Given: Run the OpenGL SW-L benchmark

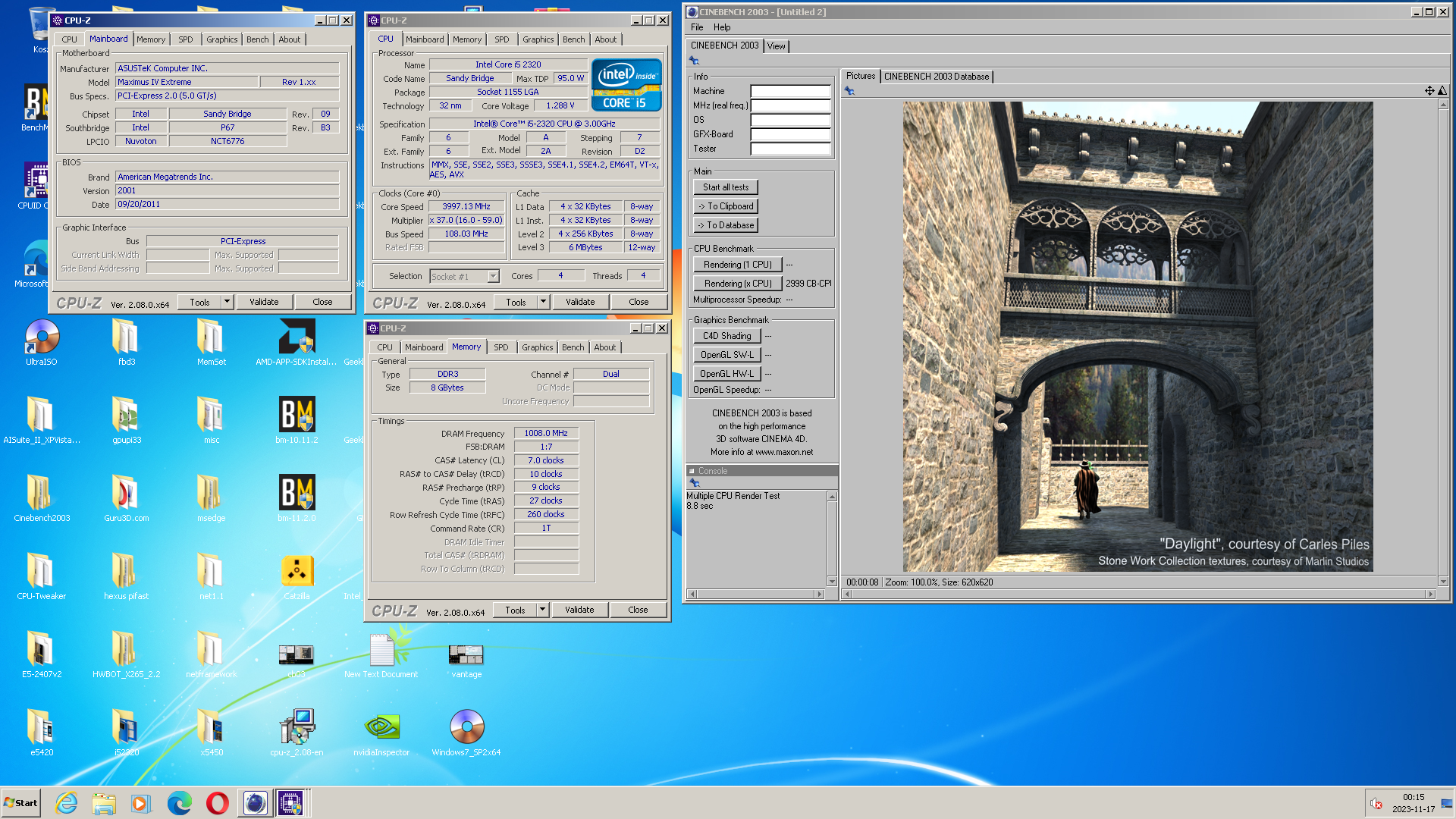Looking at the screenshot, I should 727,355.
